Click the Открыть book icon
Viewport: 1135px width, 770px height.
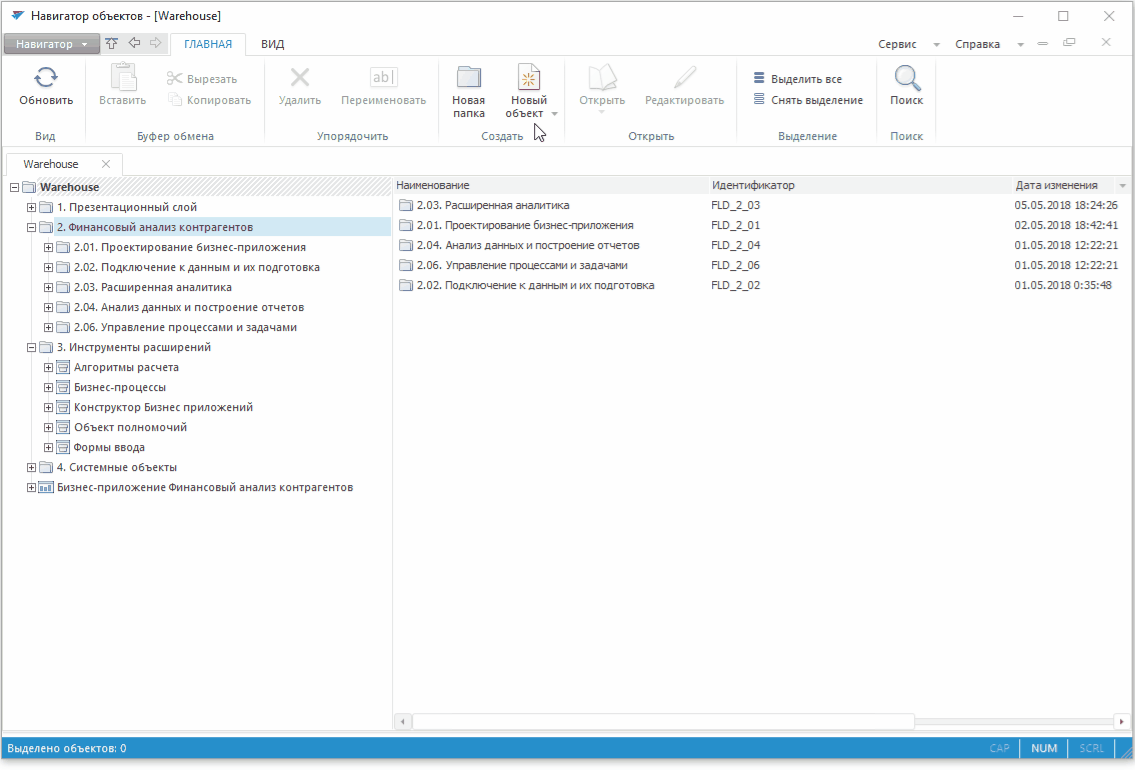tap(602, 77)
